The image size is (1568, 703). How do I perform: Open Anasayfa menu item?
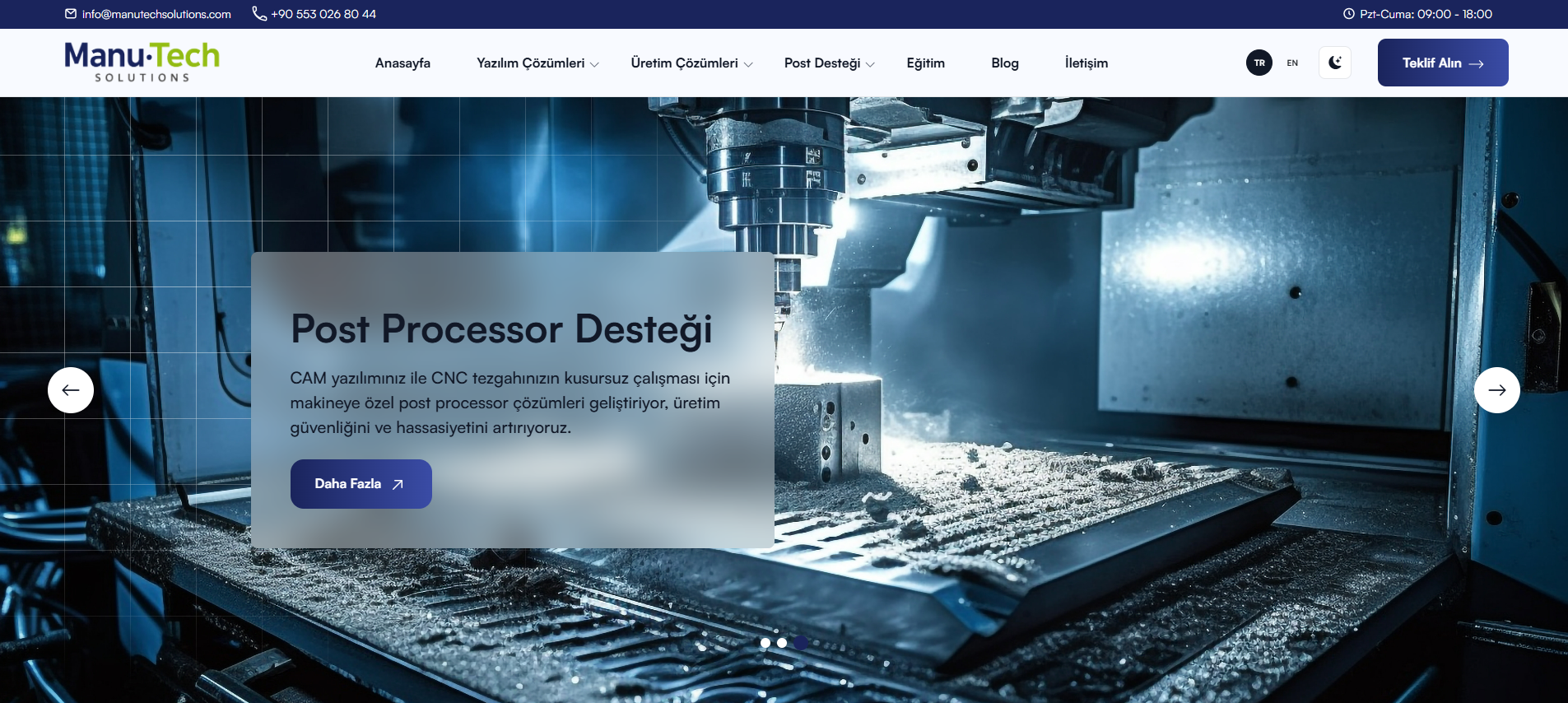pos(402,63)
